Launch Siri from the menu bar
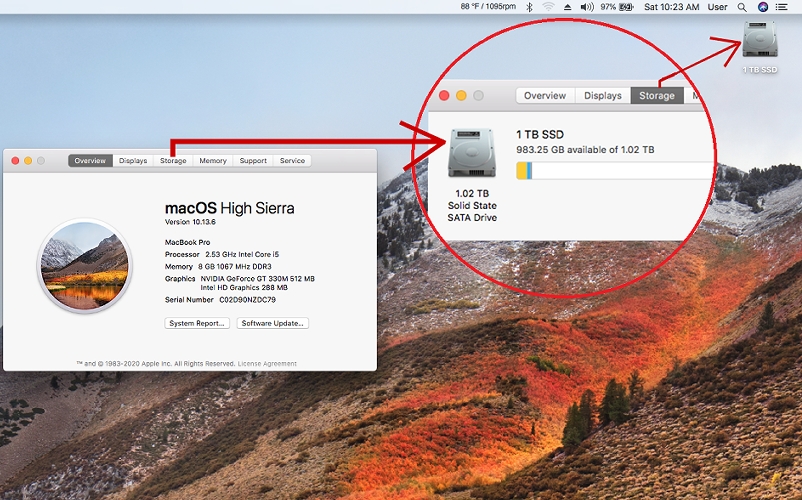The height and width of the screenshot is (500, 802). coord(763,7)
